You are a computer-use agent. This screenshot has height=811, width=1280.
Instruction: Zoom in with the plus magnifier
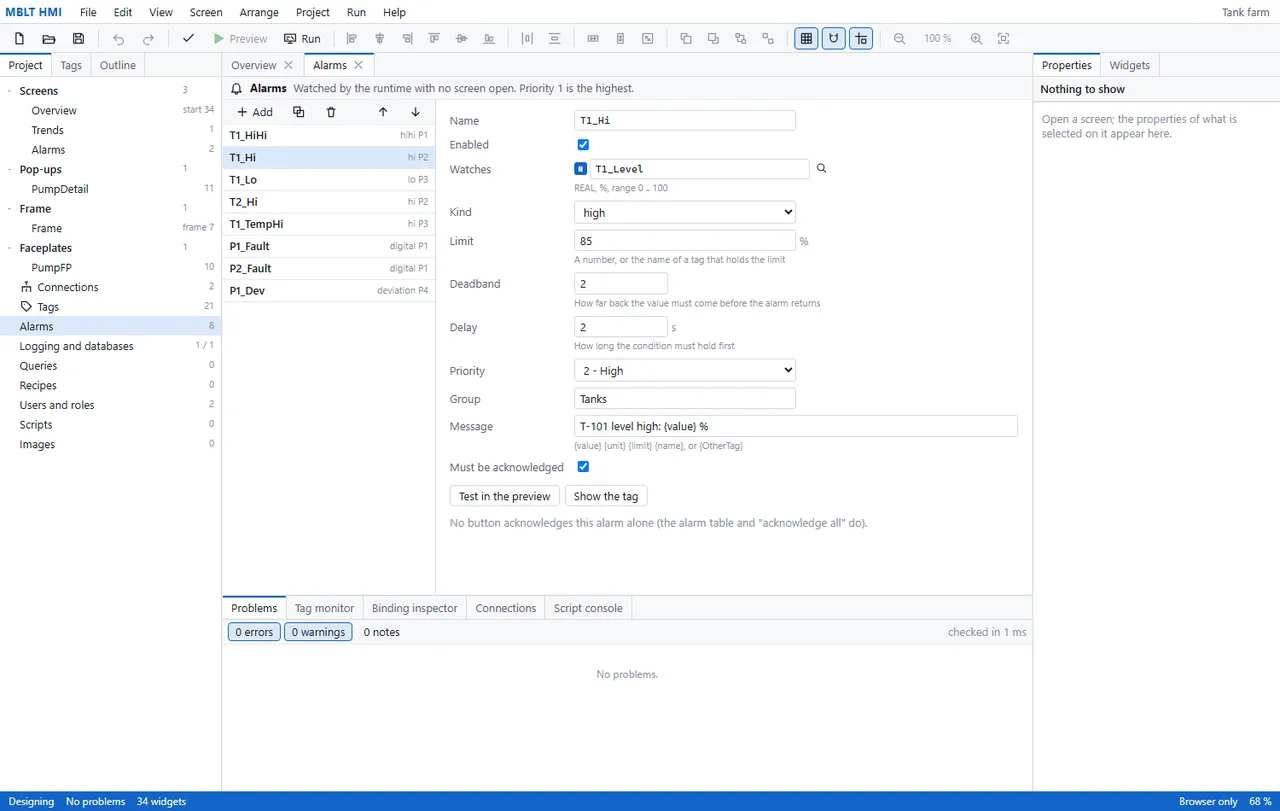976,39
